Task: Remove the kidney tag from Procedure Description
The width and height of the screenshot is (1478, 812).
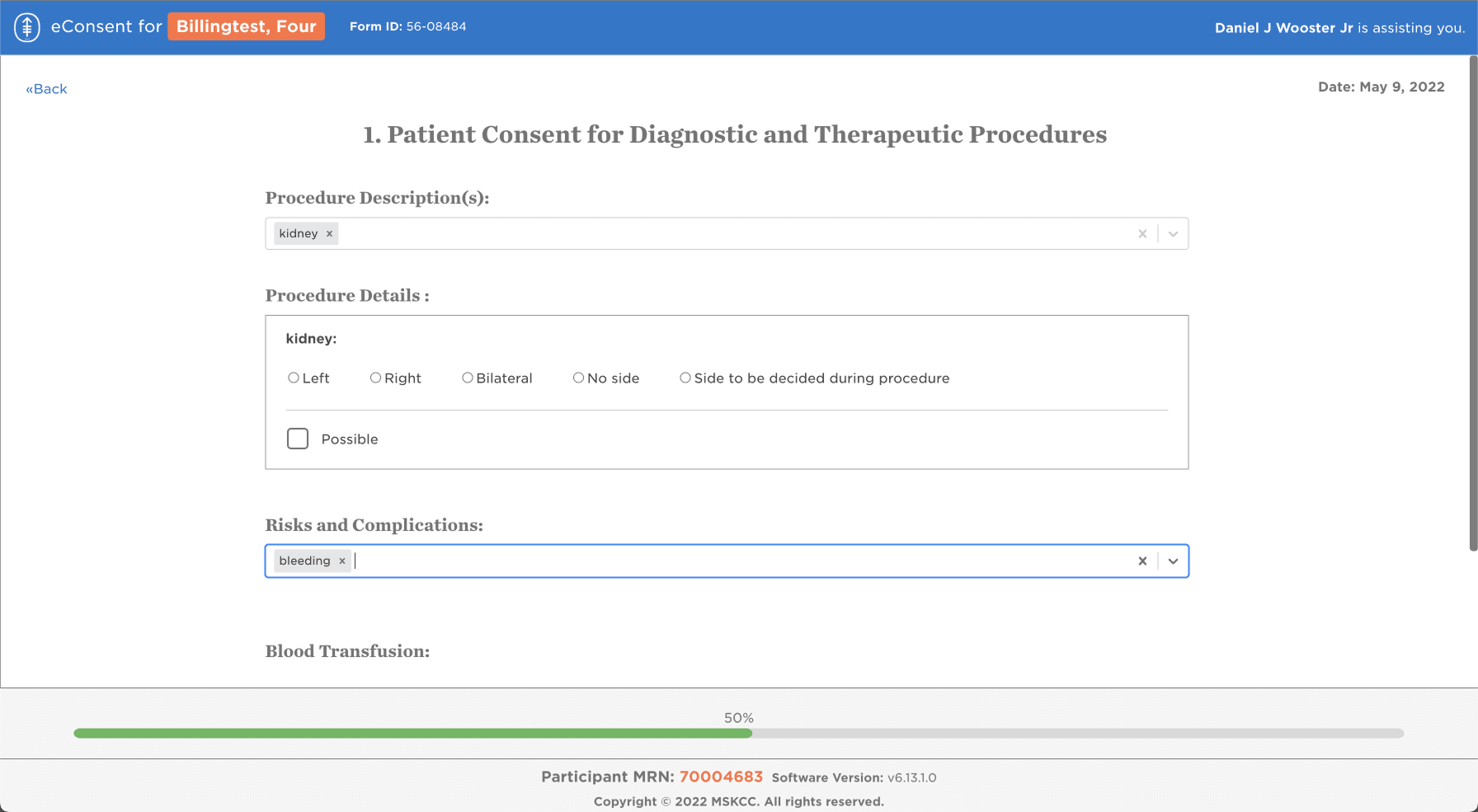Action: click(329, 234)
